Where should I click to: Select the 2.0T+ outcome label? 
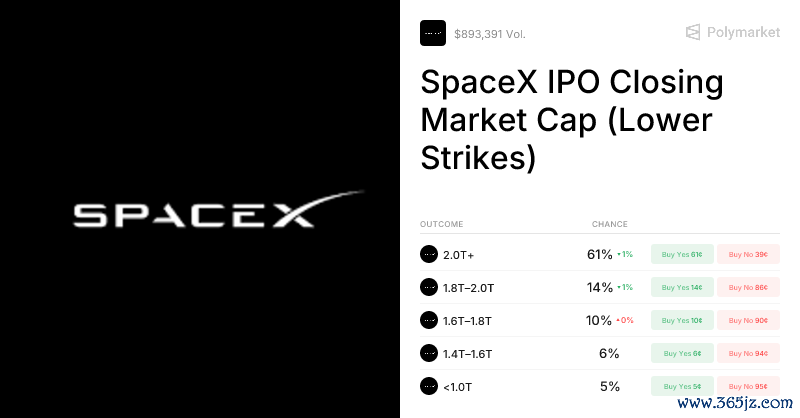pyautogui.click(x=458, y=255)
